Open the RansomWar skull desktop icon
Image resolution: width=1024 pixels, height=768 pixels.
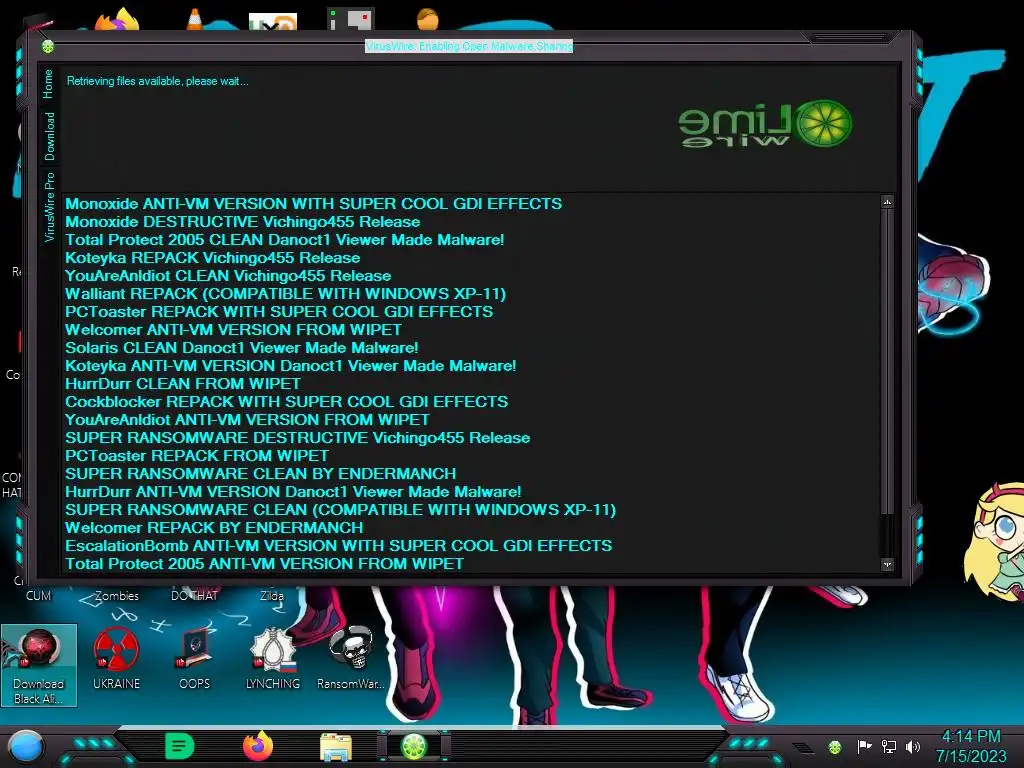click(x=351, y=658)
